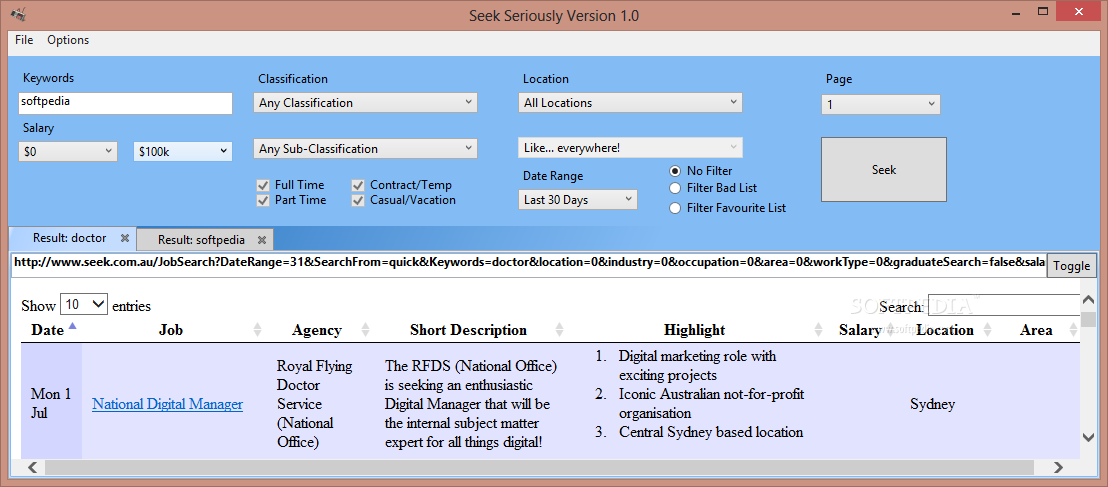Image resolution: width=1108 pixels, height=487 pixels.
Task: Open the minimum salary $0 dropdown
Action: coord(68,151)
